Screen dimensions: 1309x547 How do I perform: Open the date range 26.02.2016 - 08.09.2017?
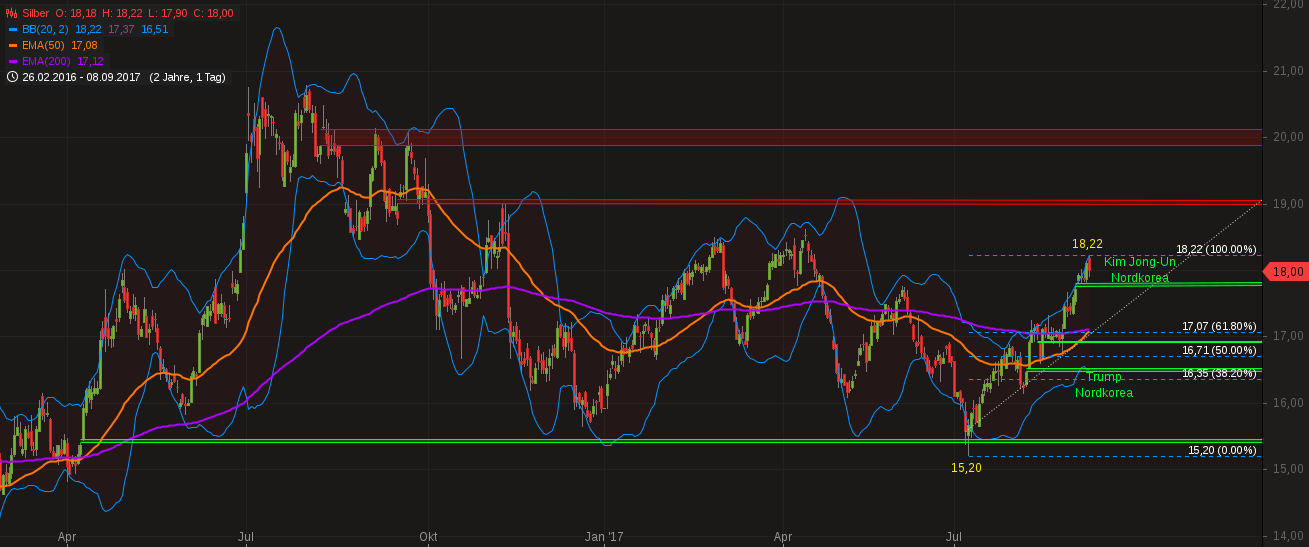click(80, 77)
